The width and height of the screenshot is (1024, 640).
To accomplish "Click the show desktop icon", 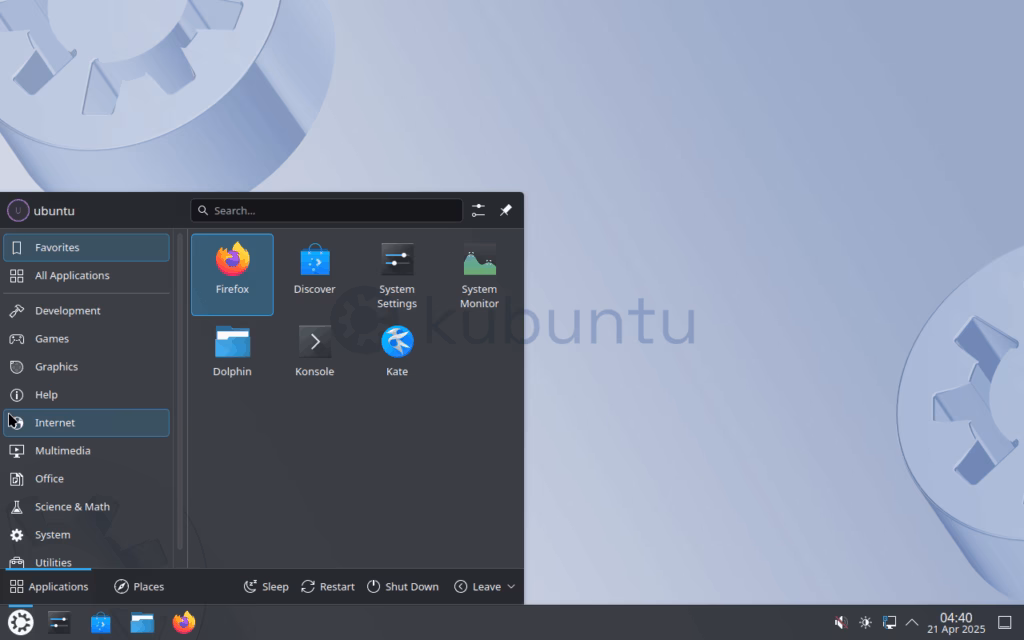I will tap(1005, 622).
